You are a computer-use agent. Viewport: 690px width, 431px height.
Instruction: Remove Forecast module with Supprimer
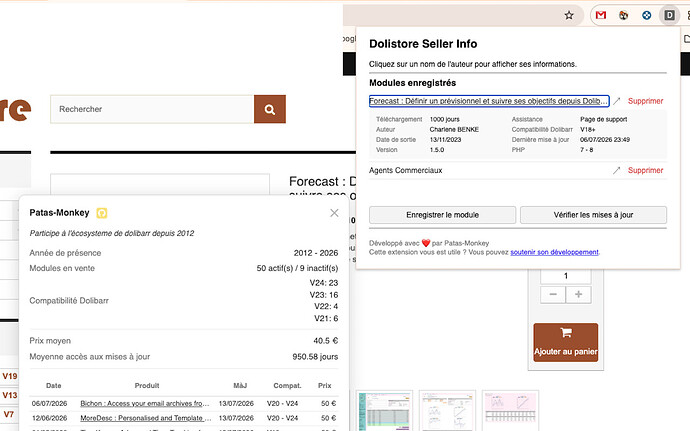tap(645, 101)
